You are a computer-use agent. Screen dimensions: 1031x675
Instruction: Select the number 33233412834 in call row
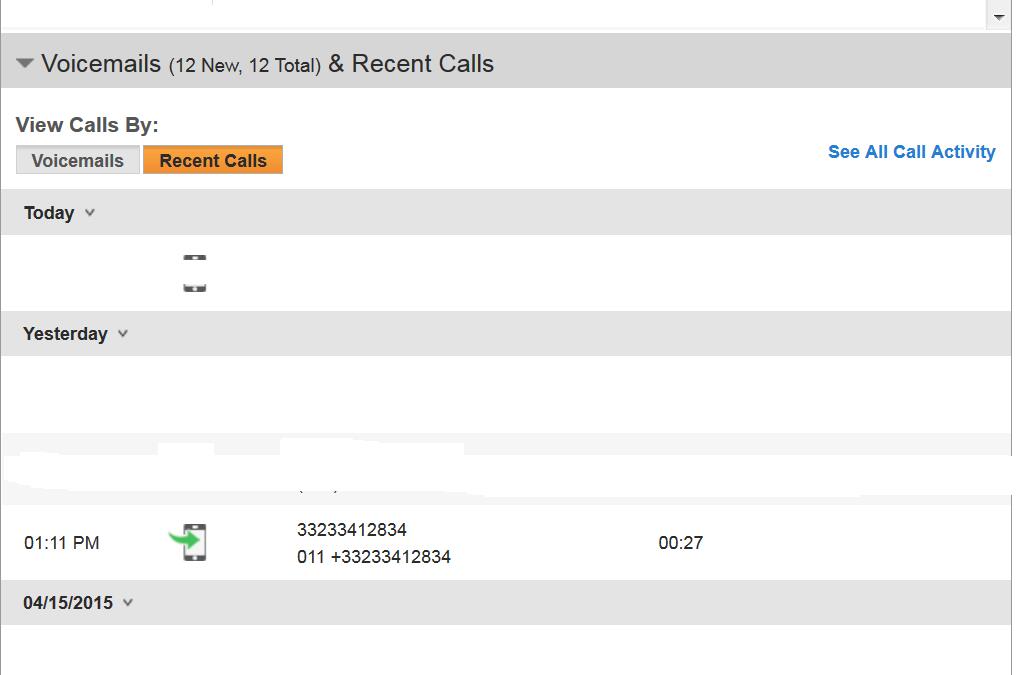(352, 530)
